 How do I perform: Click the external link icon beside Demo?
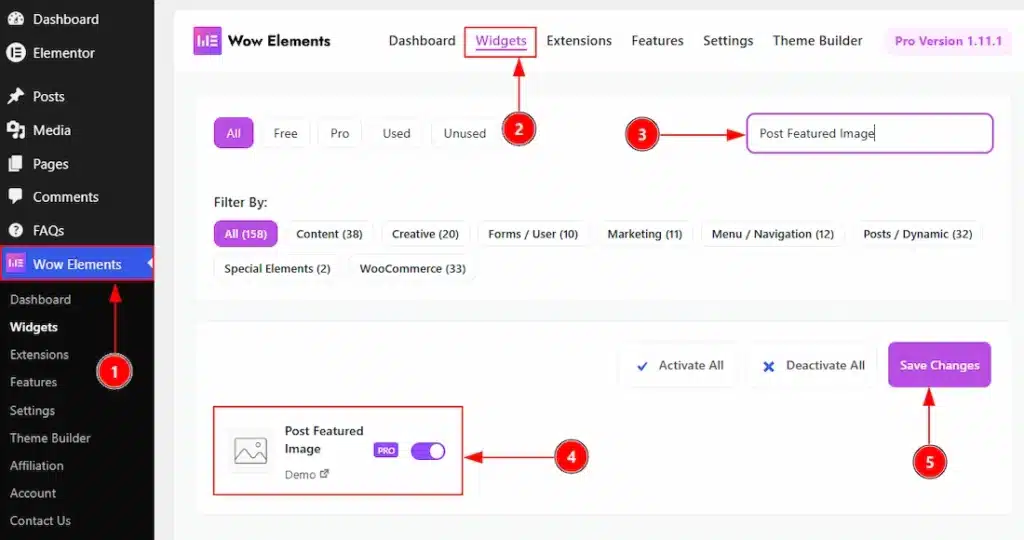pyautogui.click(x=325, y=473)
